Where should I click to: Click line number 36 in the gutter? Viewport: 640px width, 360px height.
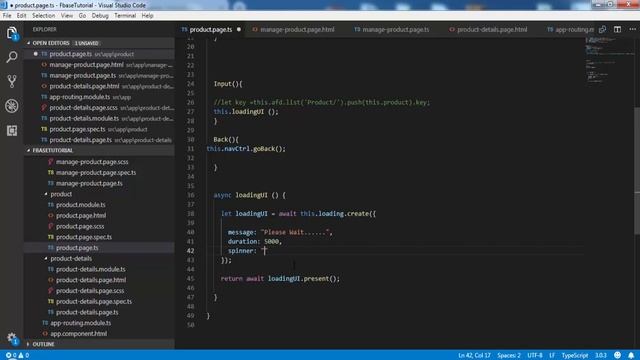pyautogui.click(x=190, y=195)
